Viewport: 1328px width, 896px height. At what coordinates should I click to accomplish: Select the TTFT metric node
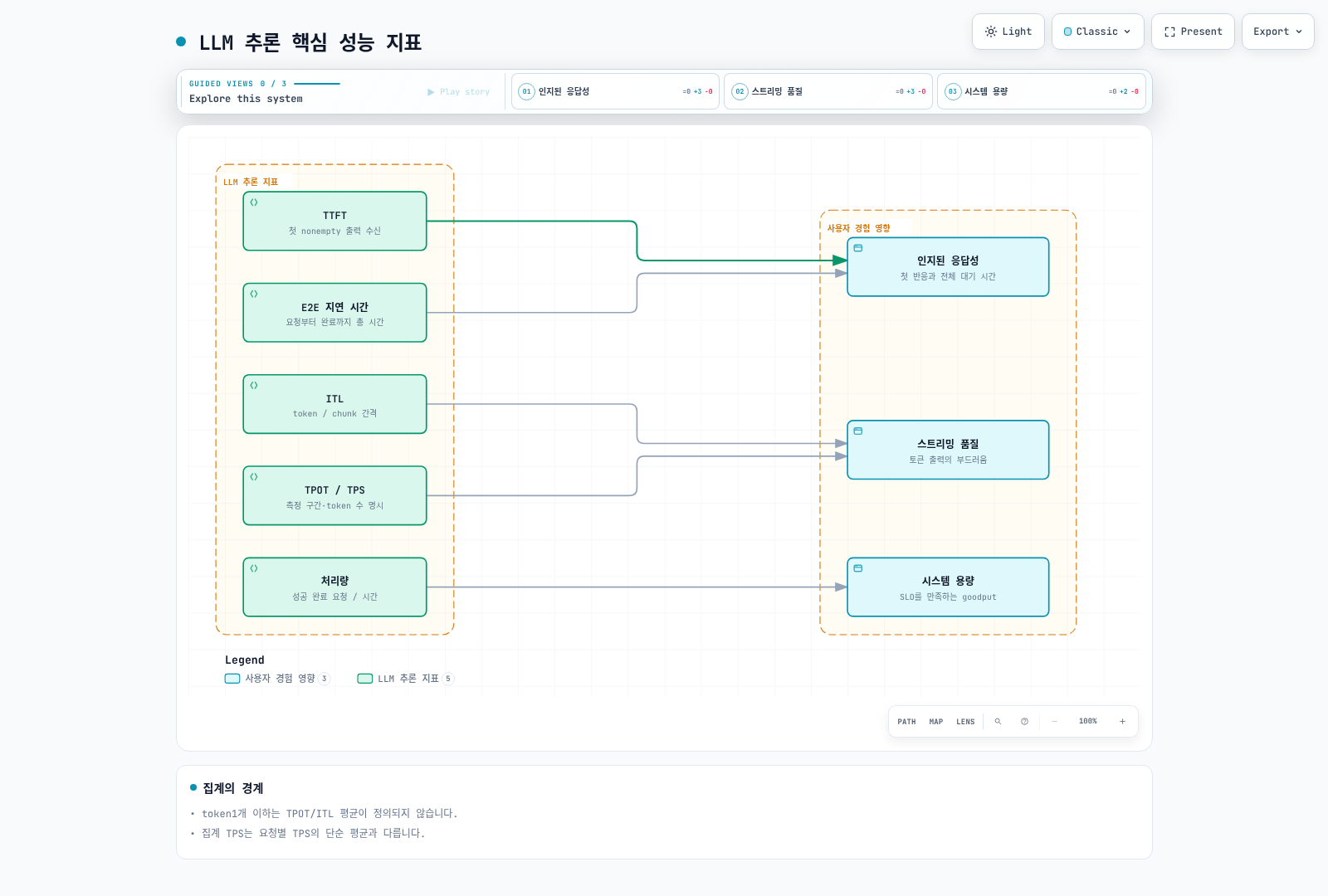point(334,222)
